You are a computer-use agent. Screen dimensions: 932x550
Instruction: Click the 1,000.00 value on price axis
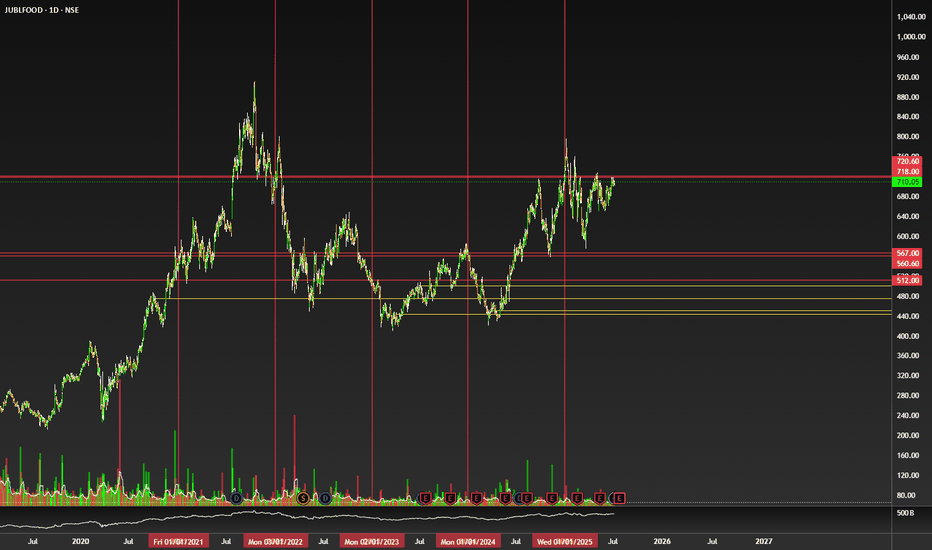[x=911, y=37]
